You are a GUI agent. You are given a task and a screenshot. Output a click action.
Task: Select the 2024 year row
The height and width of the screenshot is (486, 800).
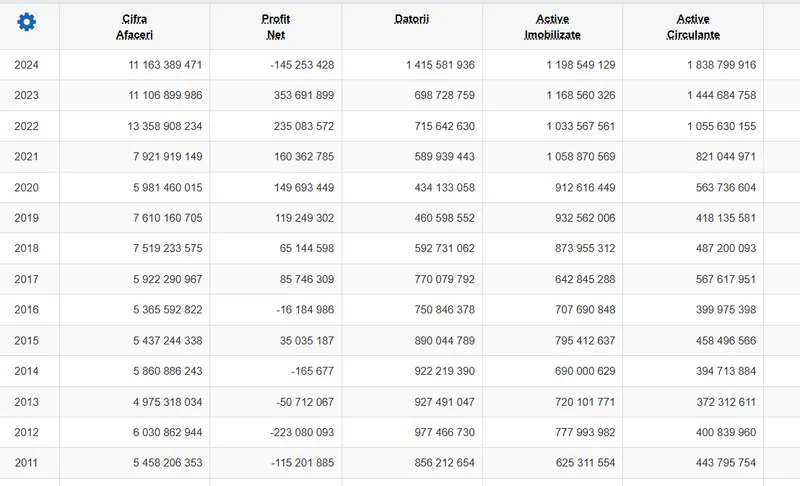[x=27, y=65]
